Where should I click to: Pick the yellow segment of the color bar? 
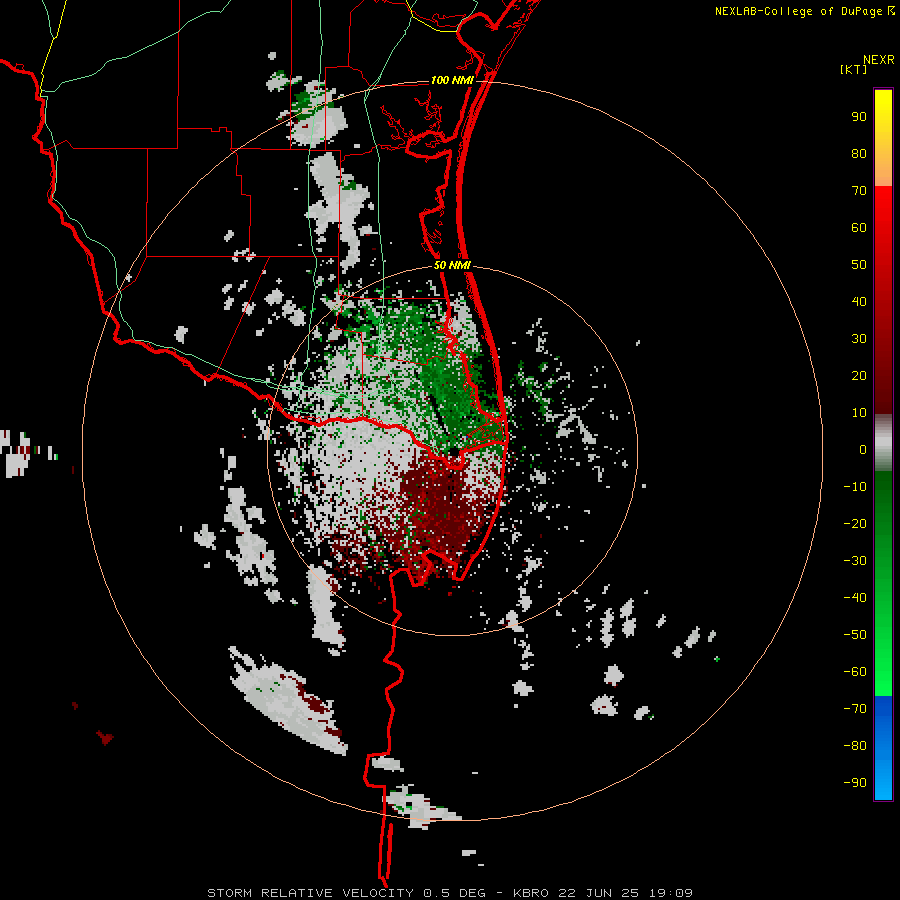click(x=883, y=138)
